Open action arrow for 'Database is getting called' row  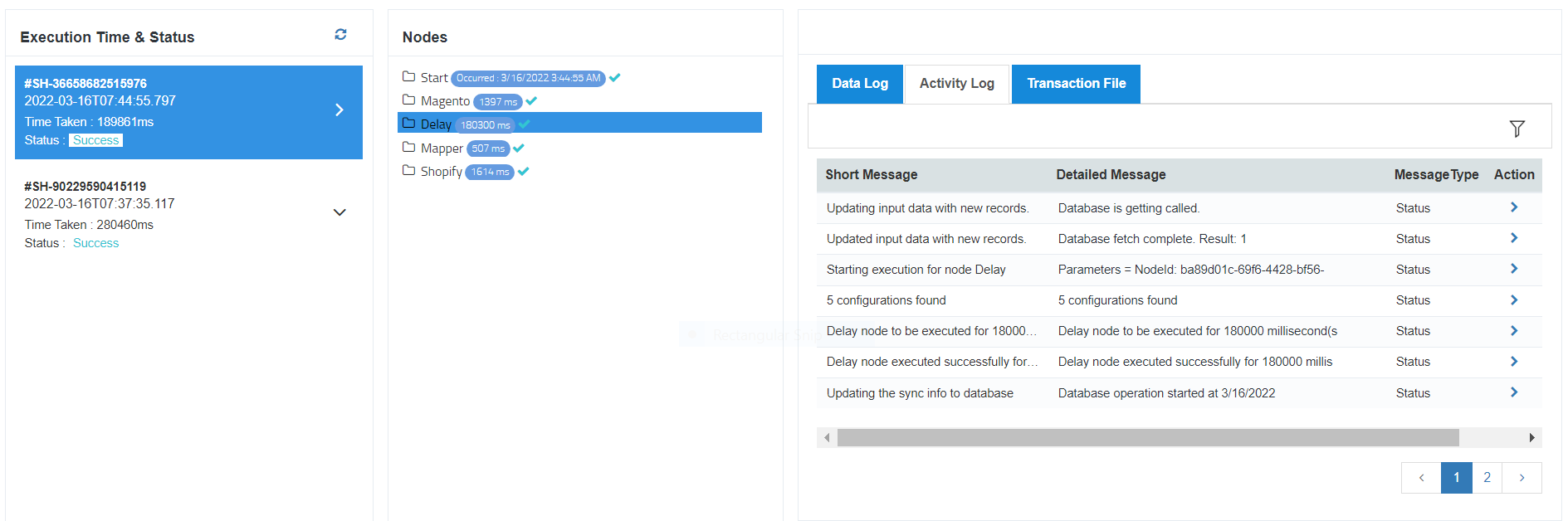(x=1513, y=207)
